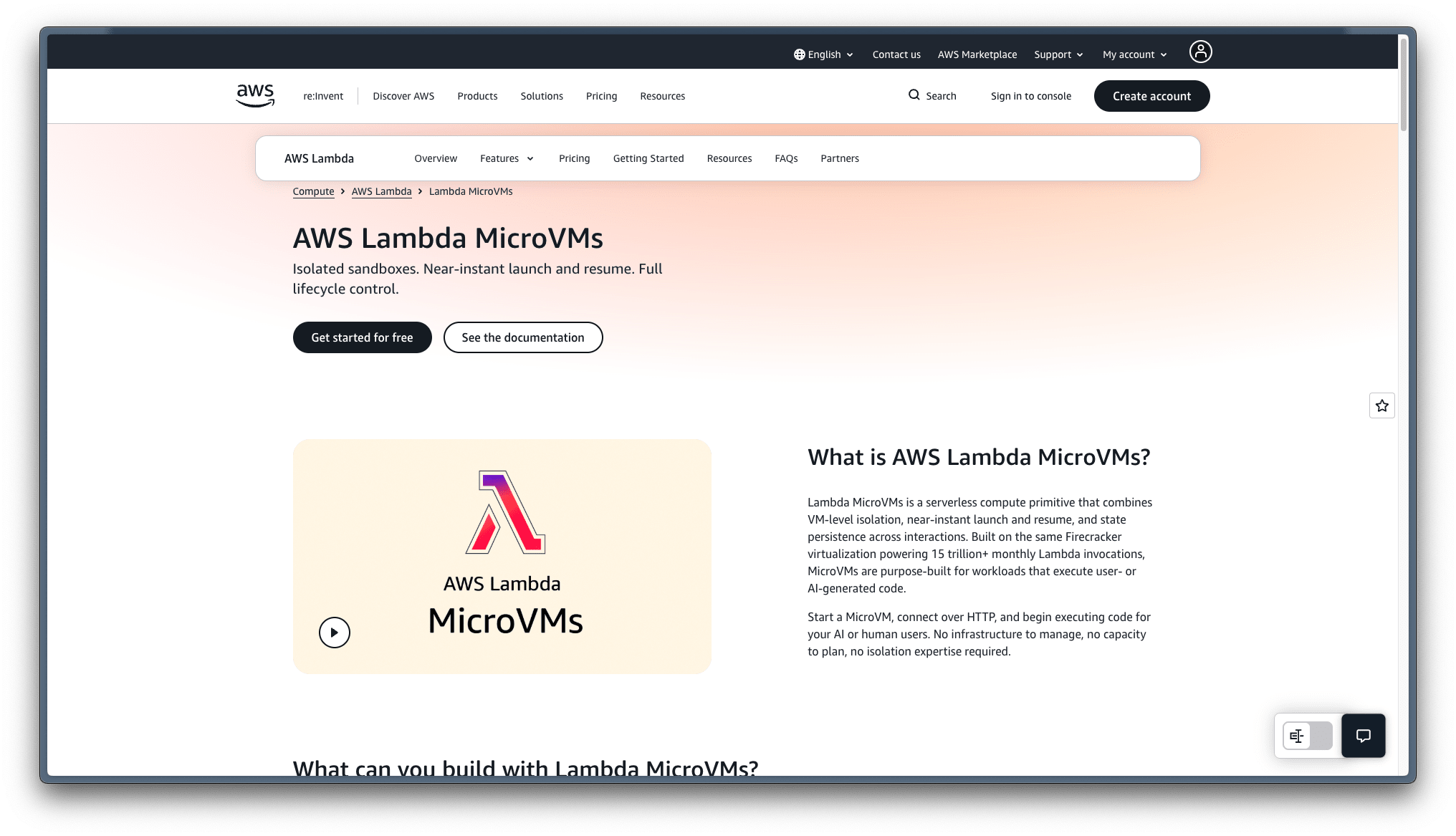Open main nav Resources menu
Viewport: 1456px width, 836px height.
[663, 96]
